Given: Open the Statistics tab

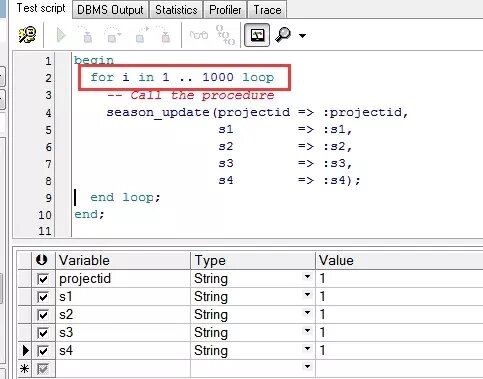Looking at the screenshot, I should point(176,9).
